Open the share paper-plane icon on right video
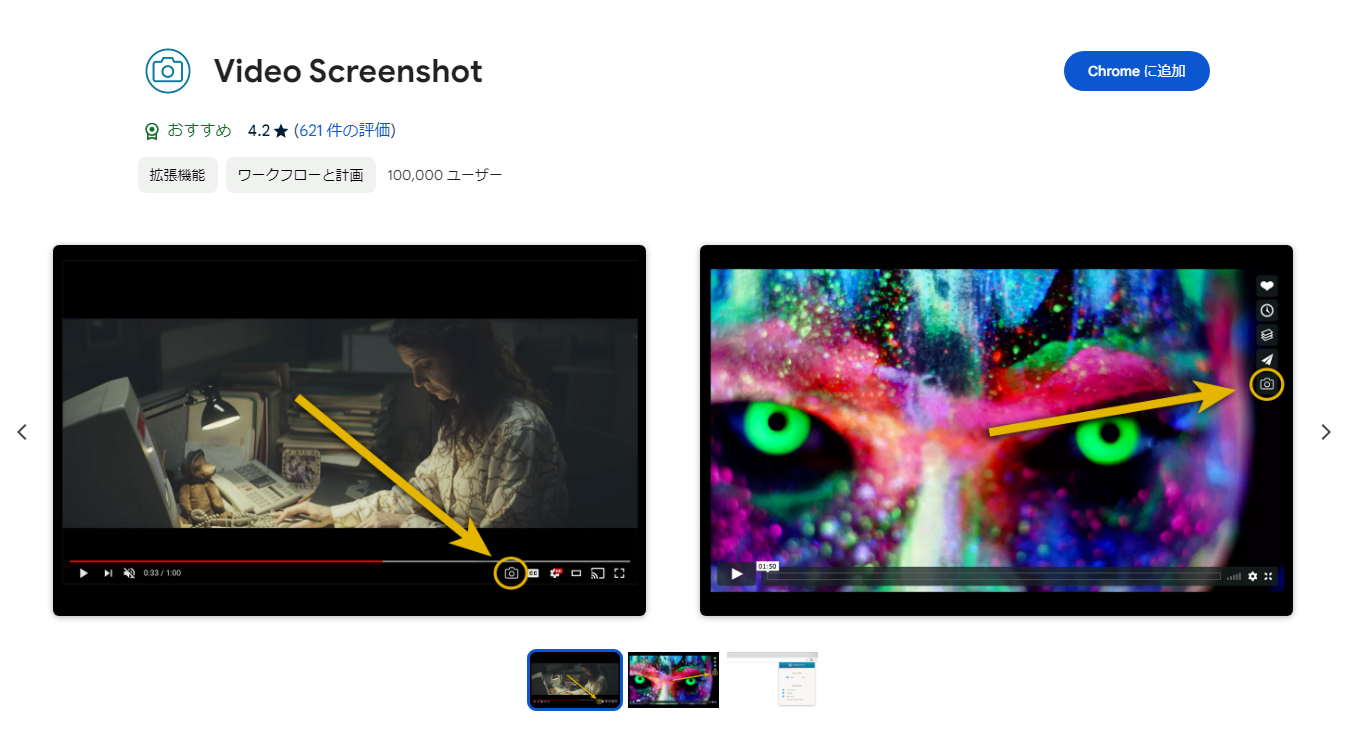Screen dimensions: 1358x737 pos(1266,359)
